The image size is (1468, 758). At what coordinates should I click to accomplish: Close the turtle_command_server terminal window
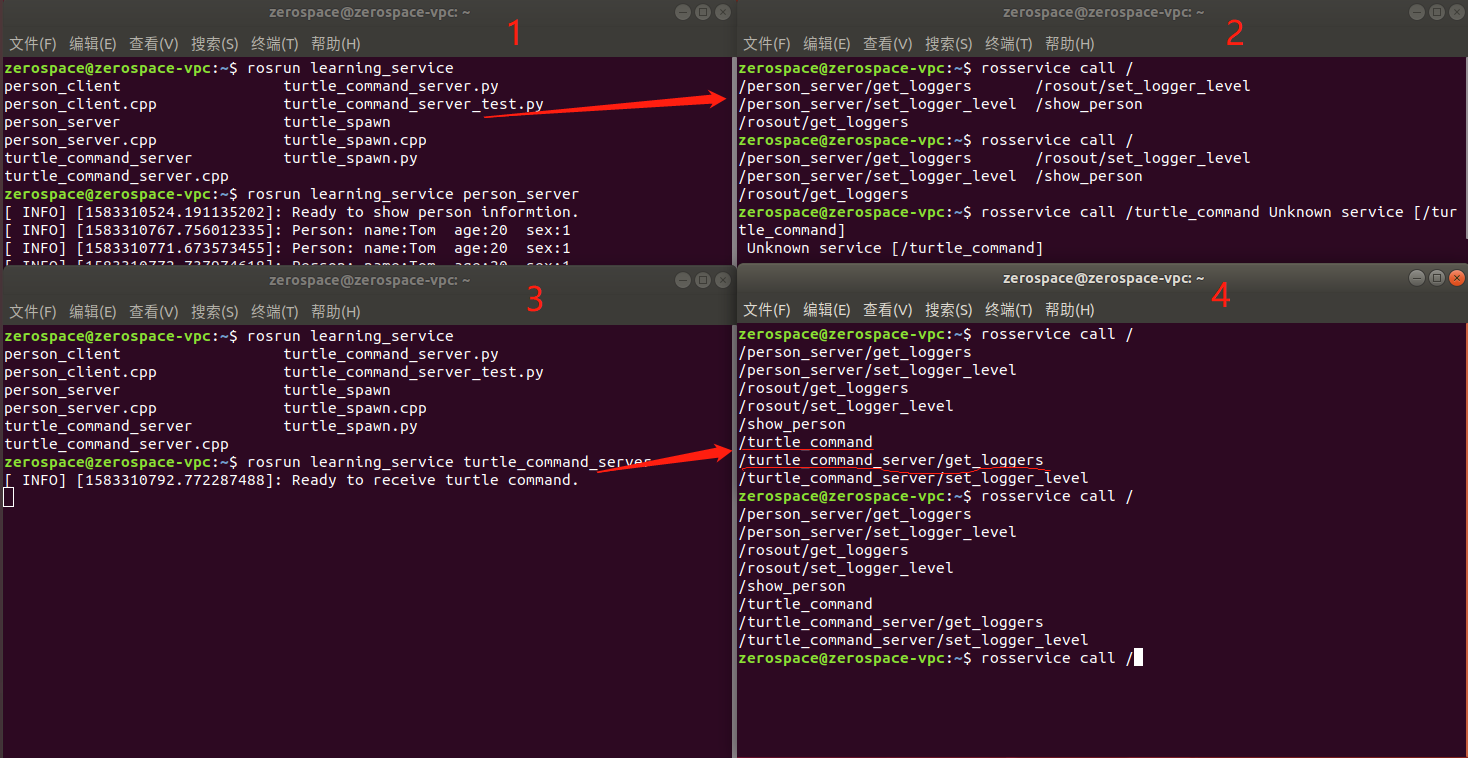tap(722, 280)
